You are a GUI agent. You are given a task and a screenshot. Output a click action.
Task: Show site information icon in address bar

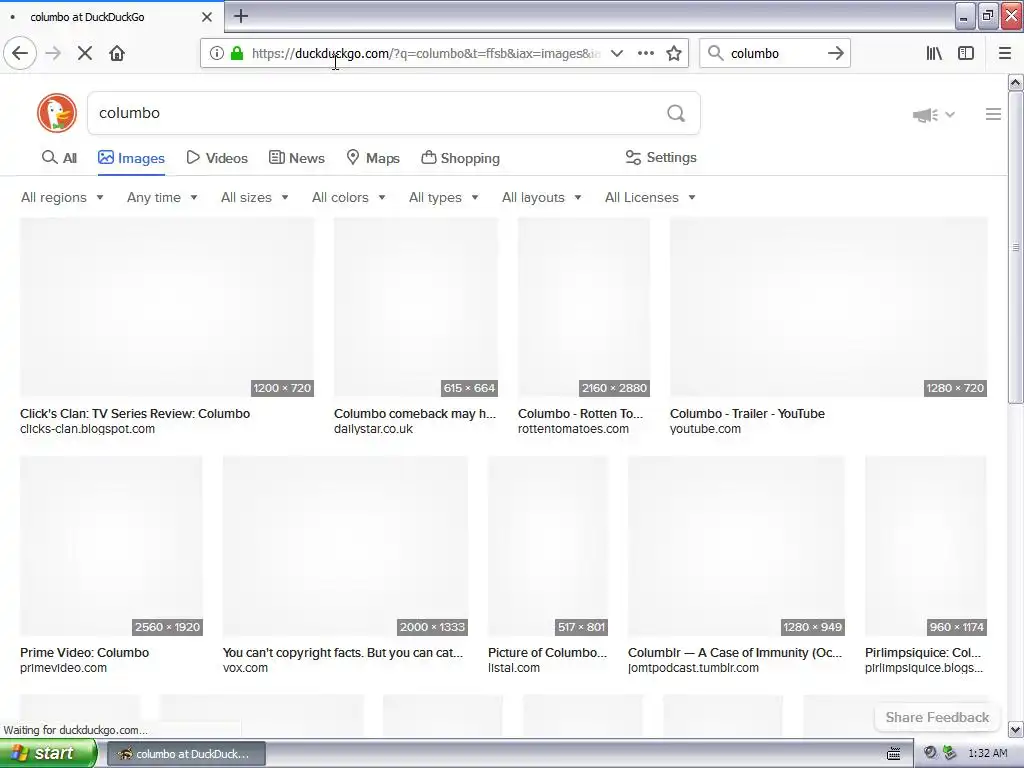pos(216,53)
